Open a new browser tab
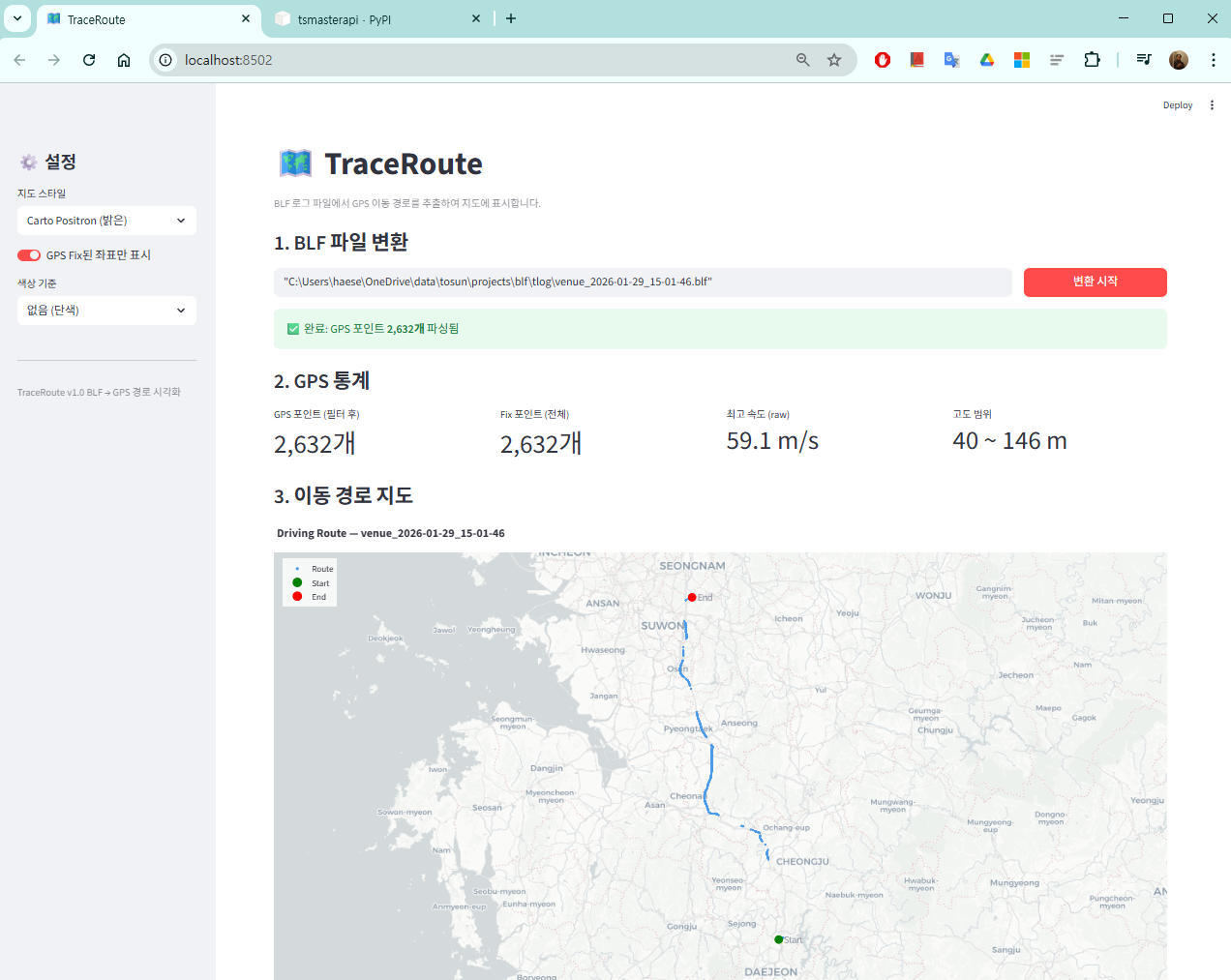The width and height of the screenshot is (1231, 980). pos(511,18)
